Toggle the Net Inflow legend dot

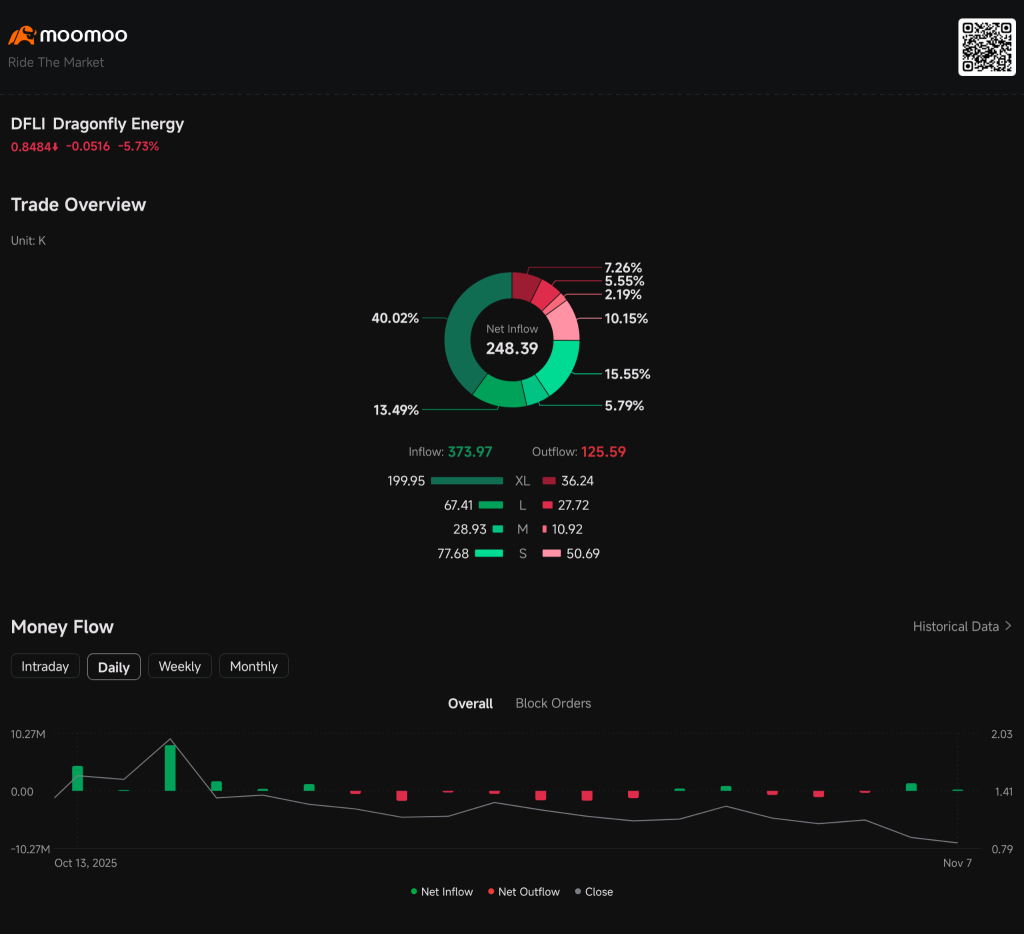pyautogui.click(x=414, y=892)
